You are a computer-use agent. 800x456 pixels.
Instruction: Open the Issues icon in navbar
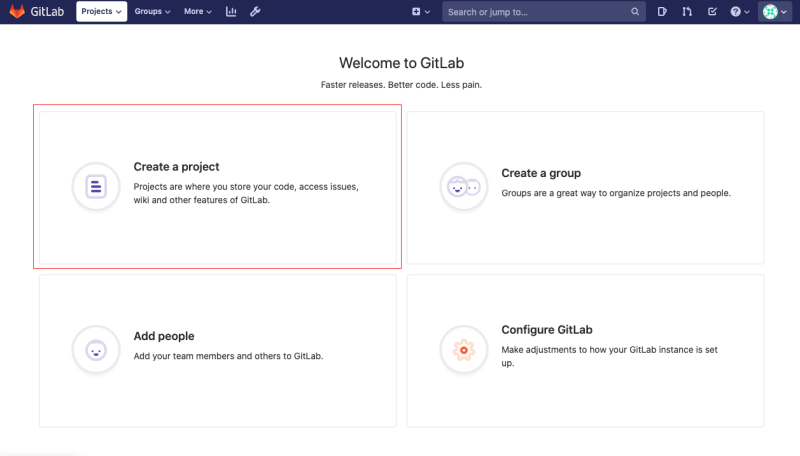click(x=663, y=12)
